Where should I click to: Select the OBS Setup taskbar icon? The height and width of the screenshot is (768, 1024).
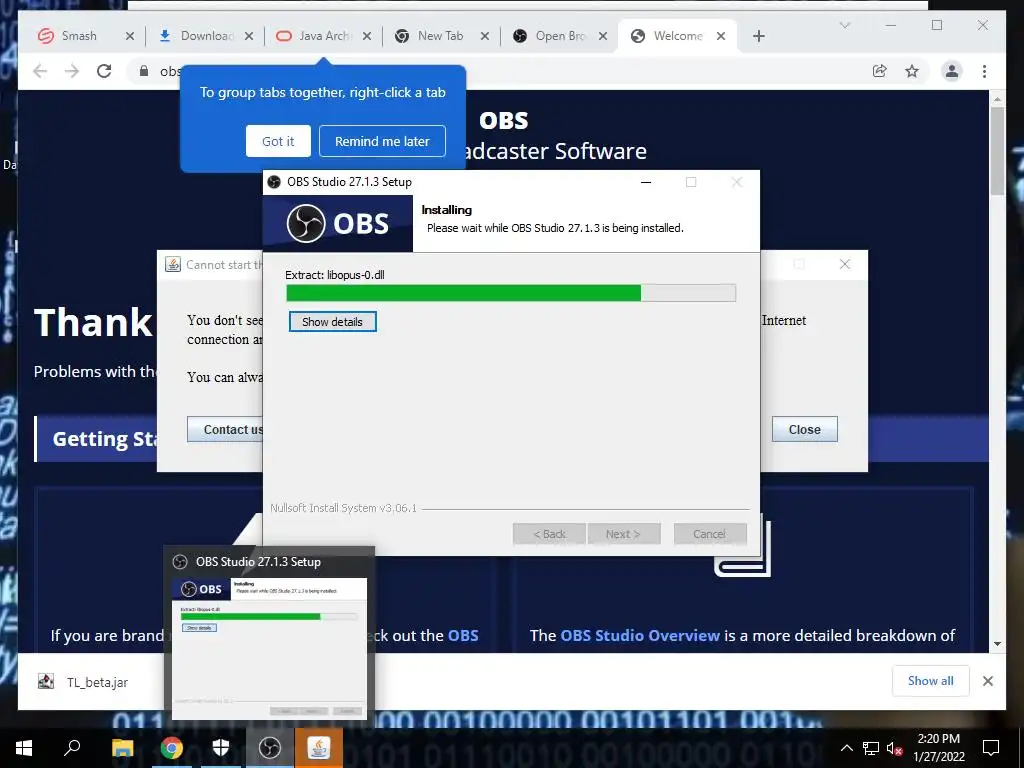tap(270, 748)
